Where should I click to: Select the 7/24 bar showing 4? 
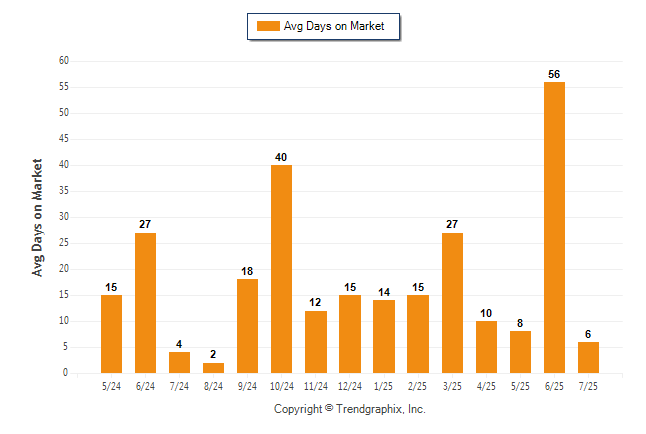[179, 363]
